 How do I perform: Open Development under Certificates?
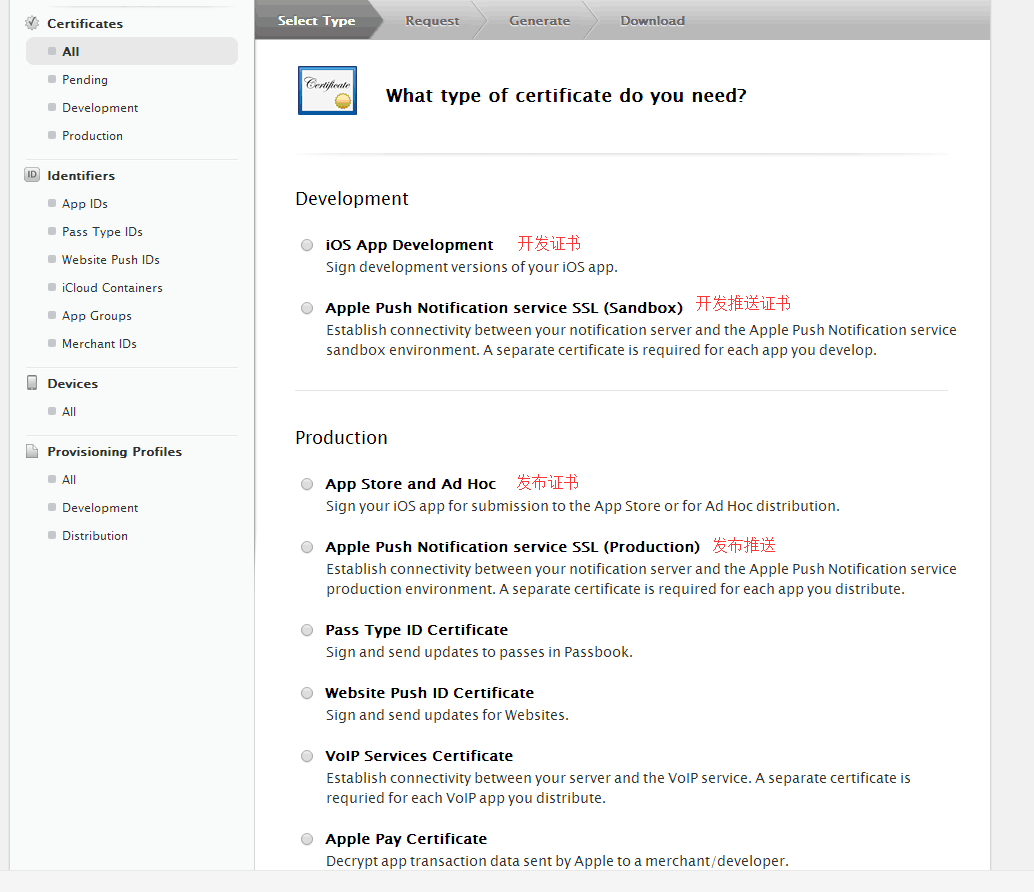coord(100,107)
